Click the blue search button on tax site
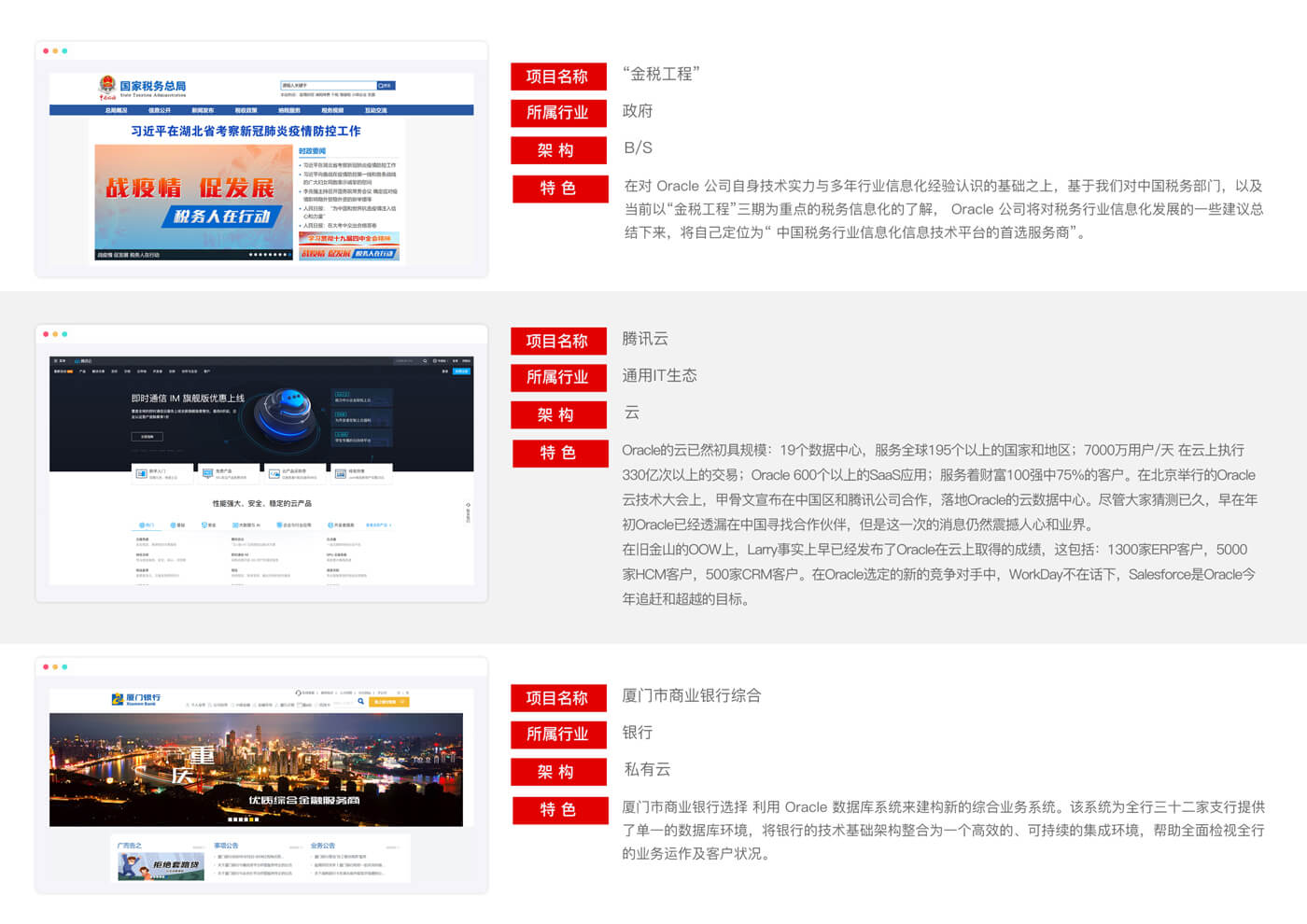Screen dimensions: 1307x924 [x=386, y=86]
